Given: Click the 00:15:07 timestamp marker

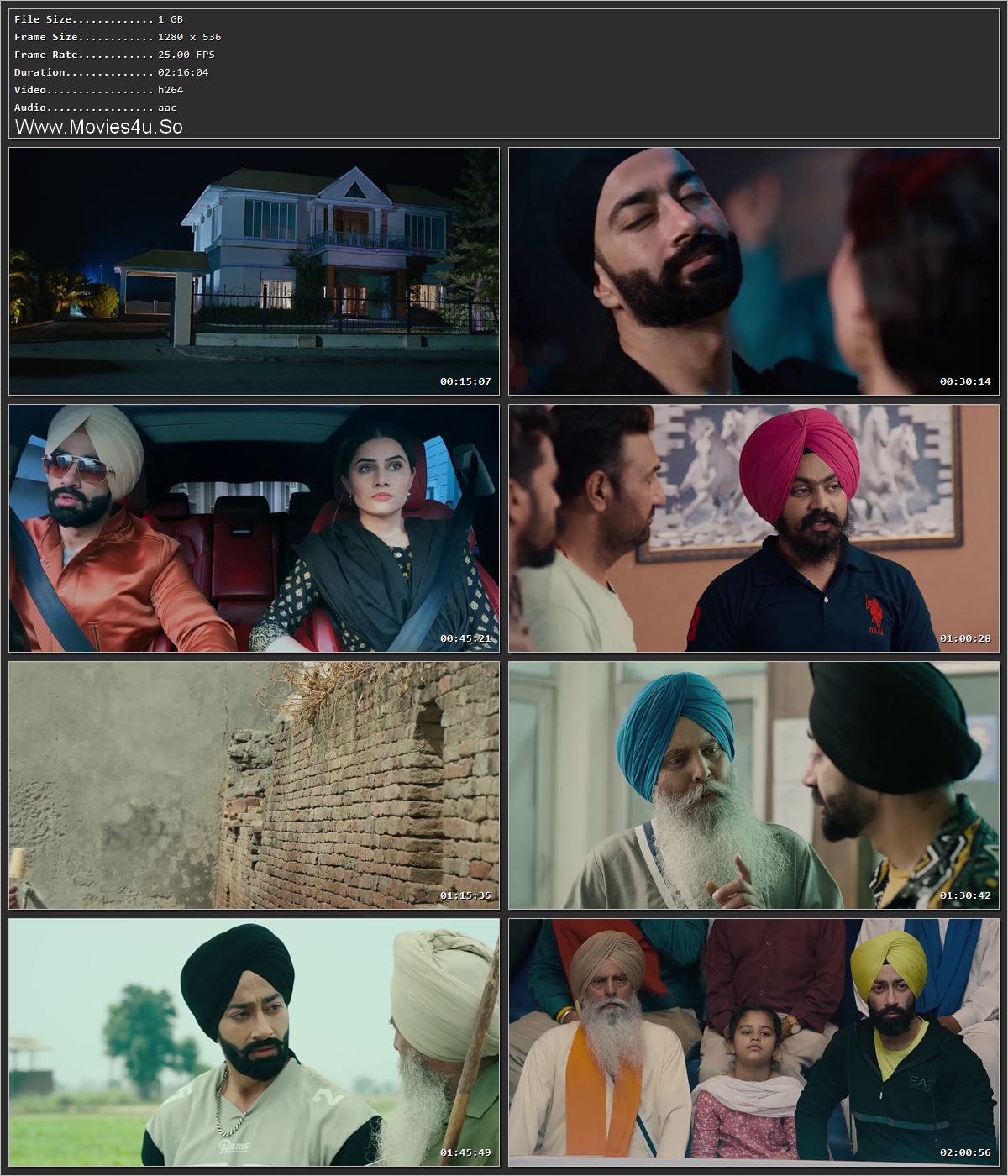Looking at the screenshot, I should coord(465,381).
